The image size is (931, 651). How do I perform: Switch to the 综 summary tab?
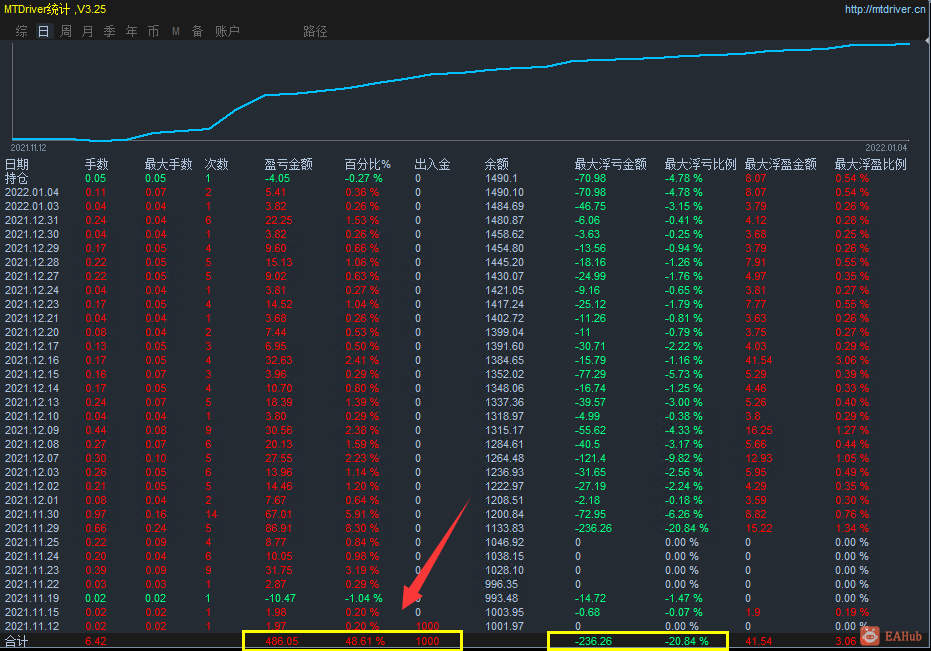pyautogui.click(x=22, y=31)
